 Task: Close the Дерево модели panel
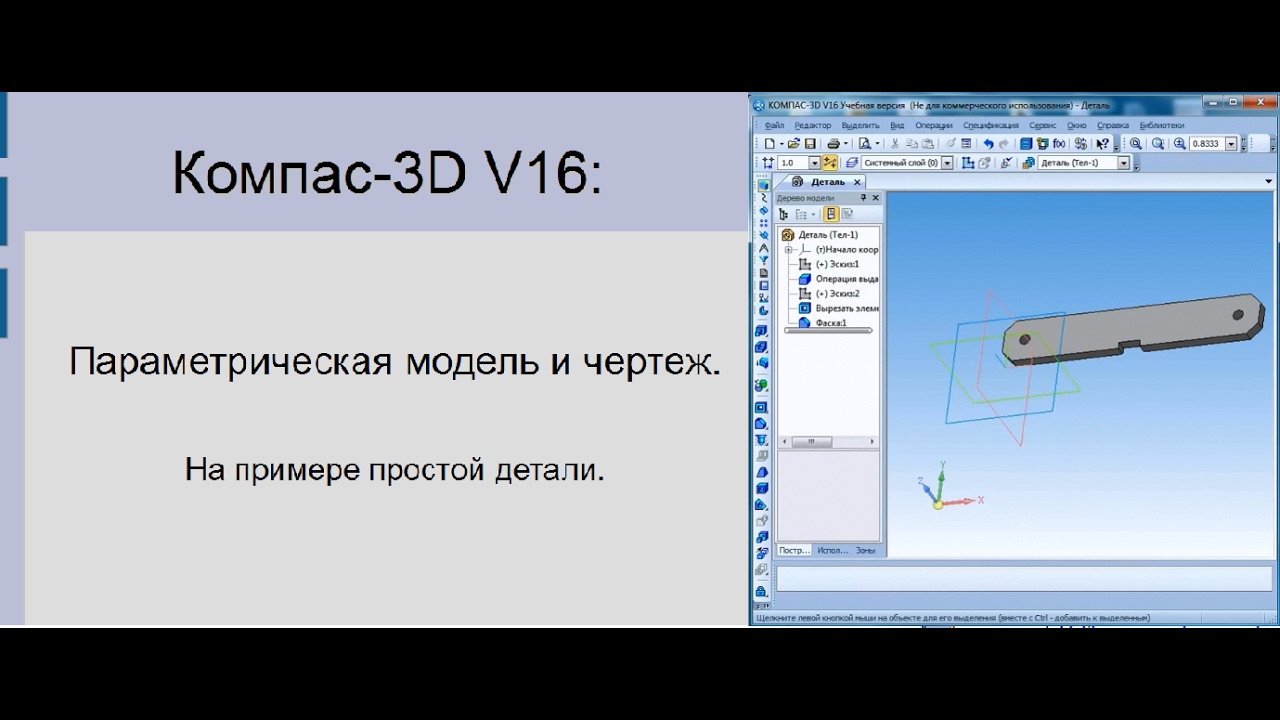click(876, 198)
